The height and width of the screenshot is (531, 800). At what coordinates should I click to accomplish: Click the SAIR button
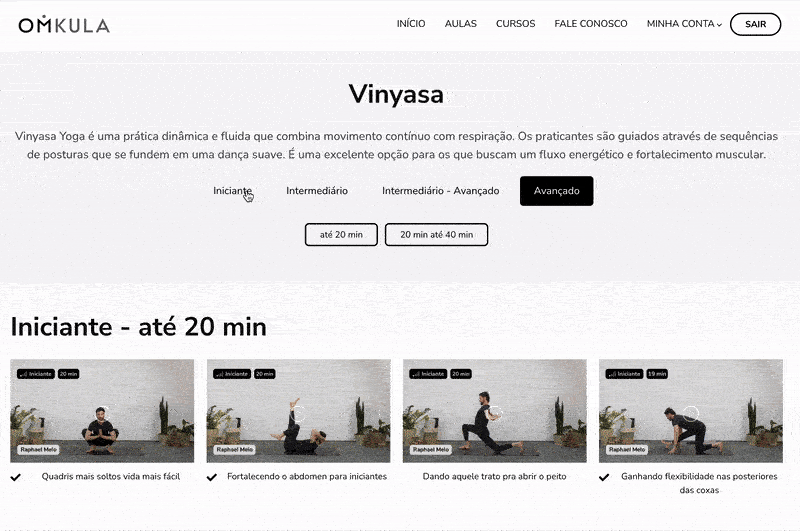tap(755, 24)
